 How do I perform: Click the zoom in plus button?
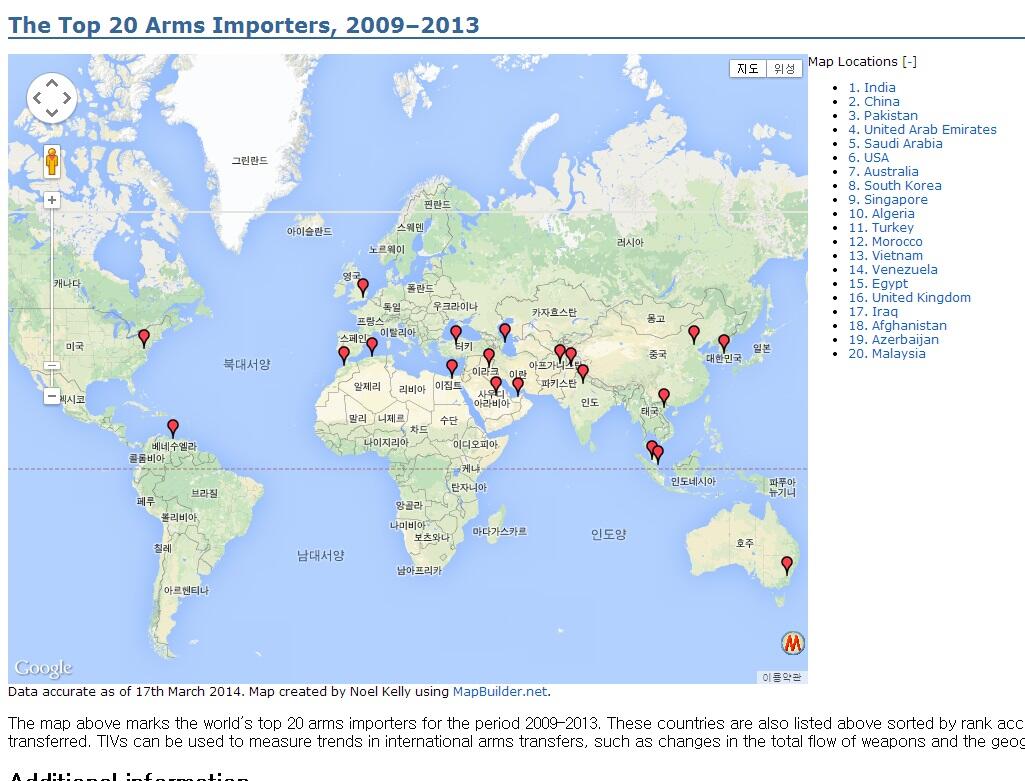pos(52,200)
